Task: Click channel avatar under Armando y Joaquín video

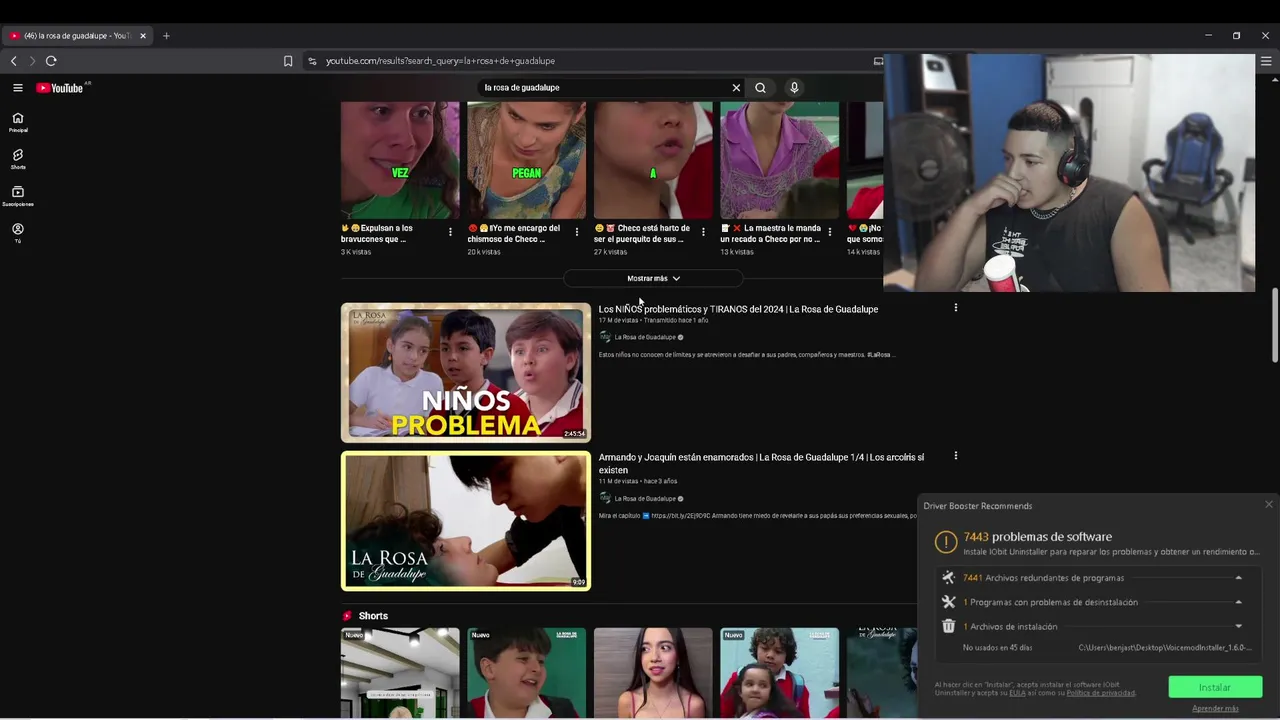Action: point(605,498)
